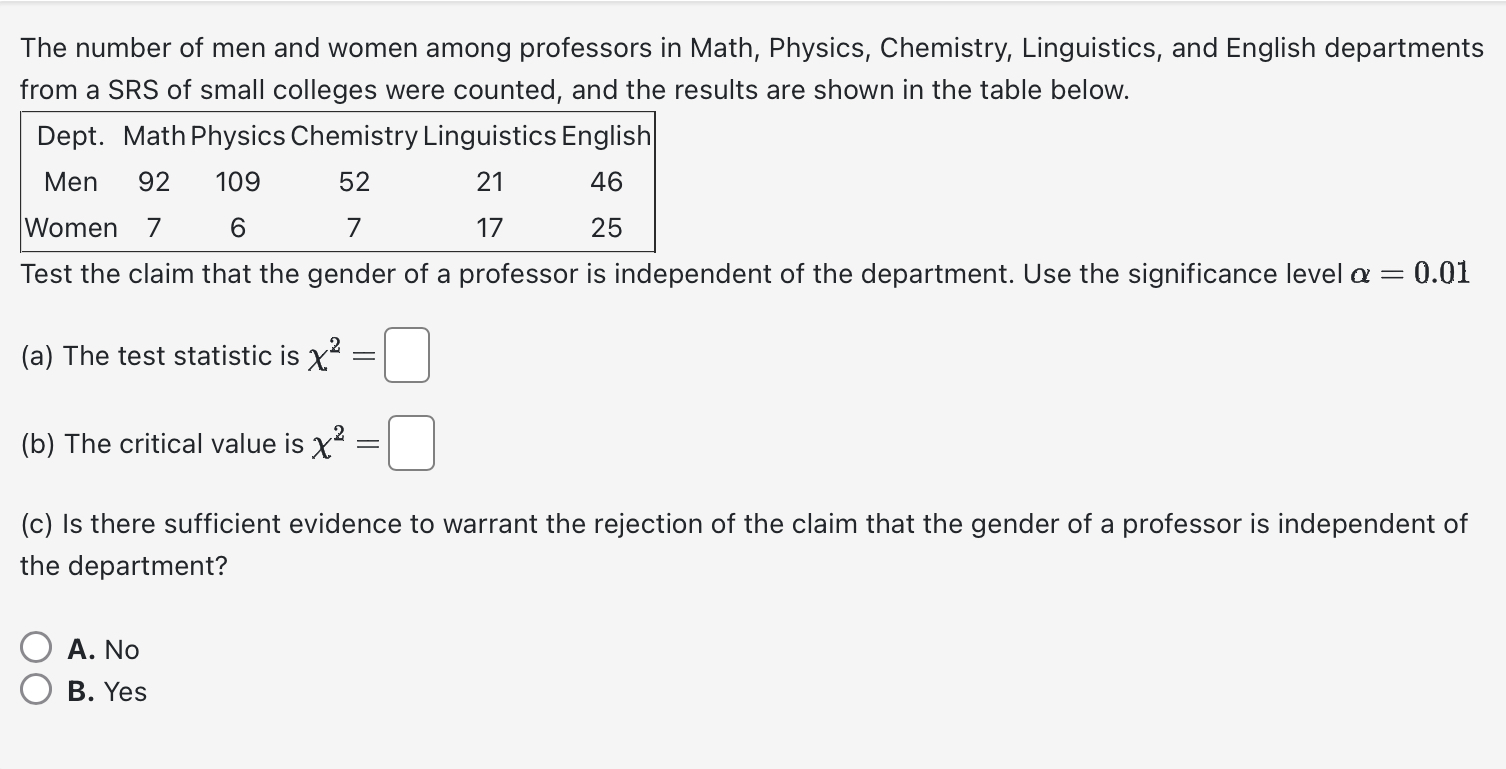Click the English column header

[606, 135]
